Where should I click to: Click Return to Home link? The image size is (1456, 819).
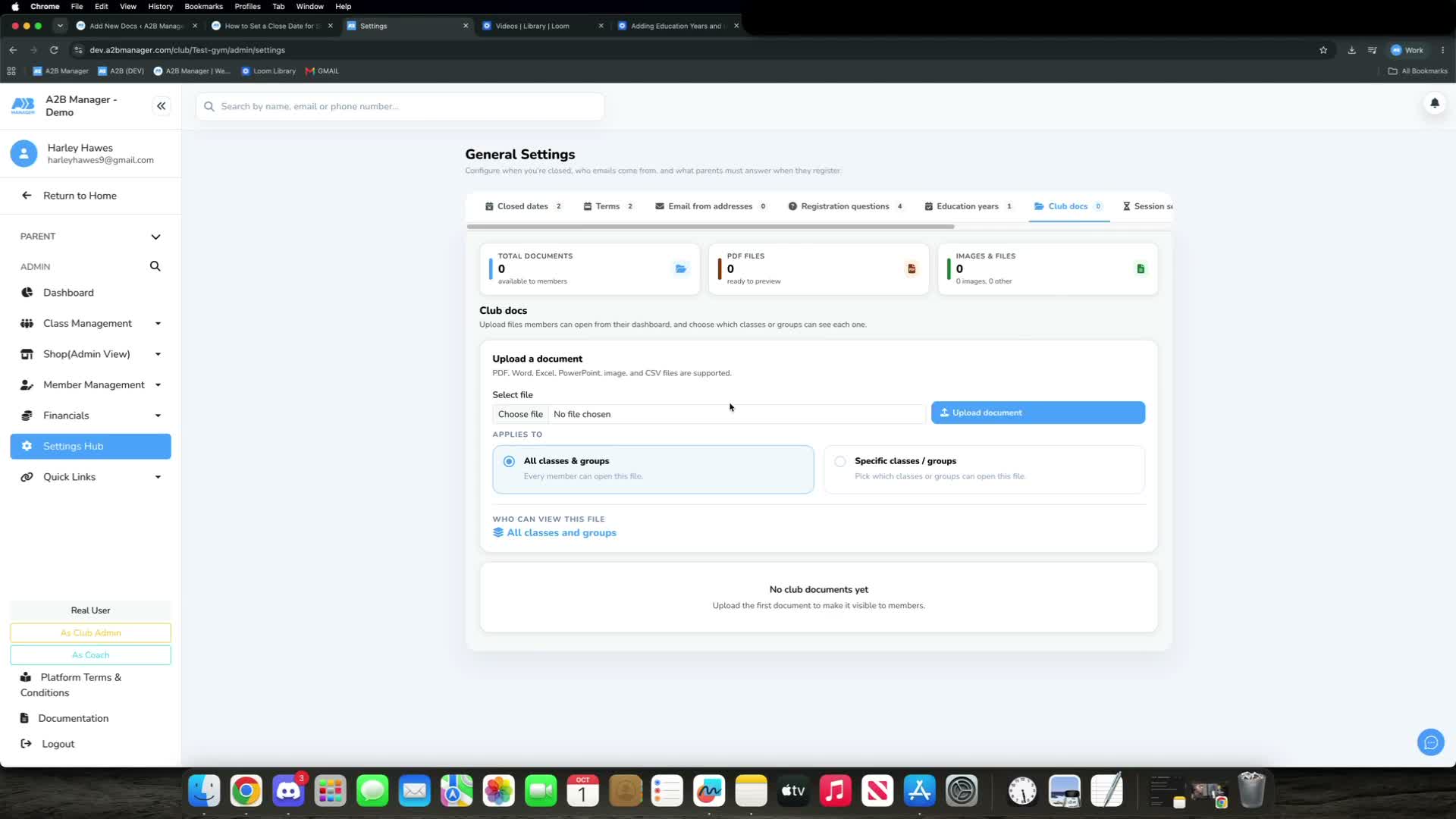pyautogui.click(x=80, y=196)
